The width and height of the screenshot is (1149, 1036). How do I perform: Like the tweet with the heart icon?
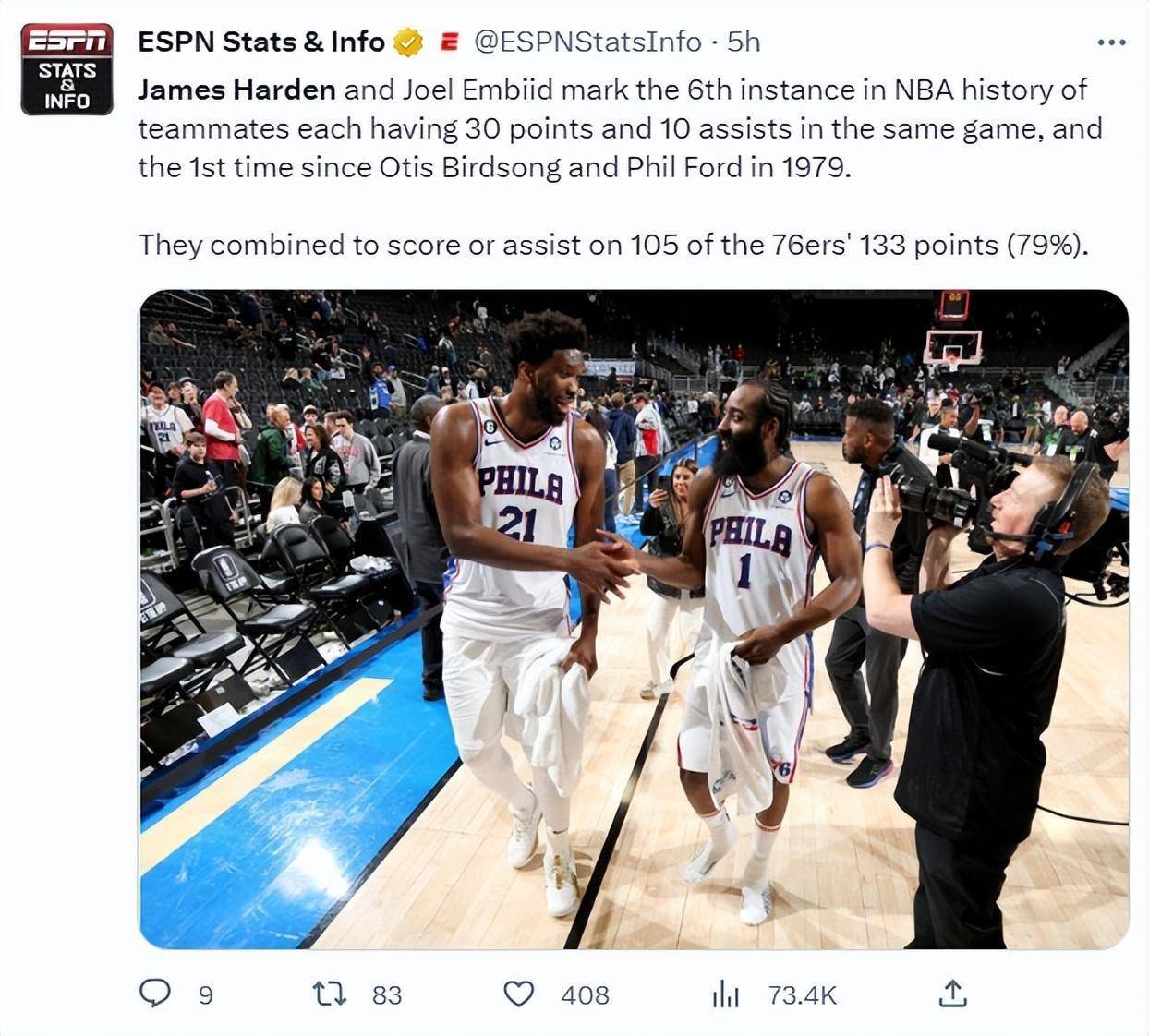518,994
